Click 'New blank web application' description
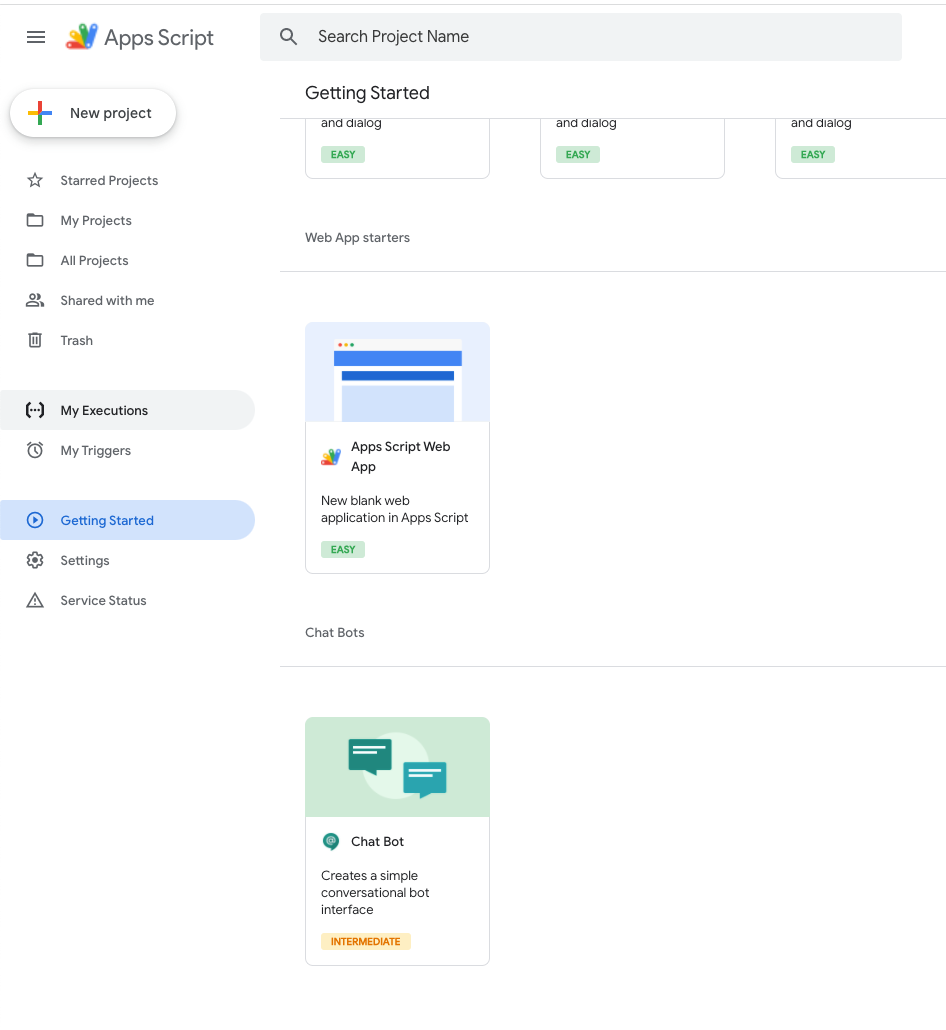This screenshot has height=1030, width=946. [394, 509]
